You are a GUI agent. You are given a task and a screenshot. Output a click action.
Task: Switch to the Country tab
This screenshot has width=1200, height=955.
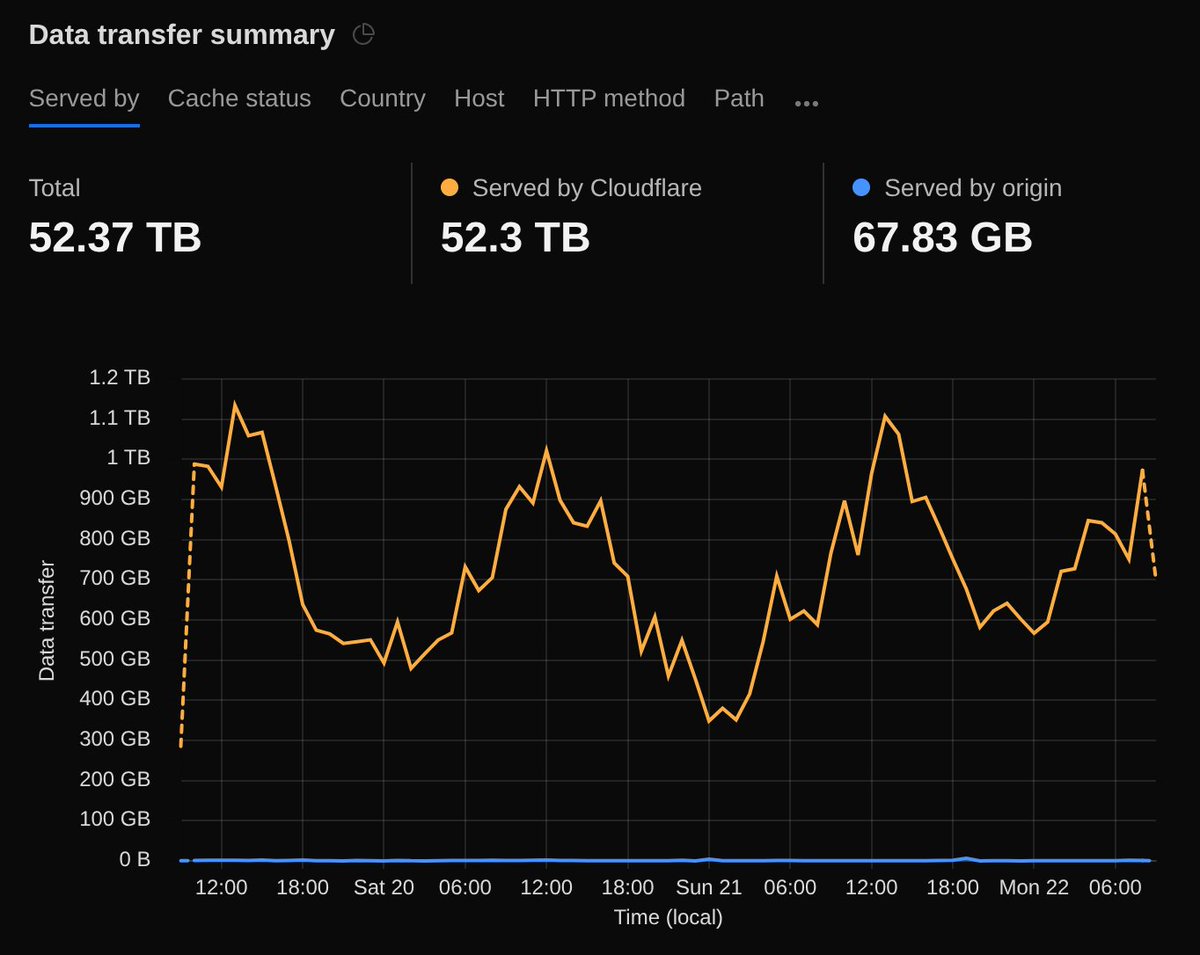pyautogui.click(x=382, y=98)
